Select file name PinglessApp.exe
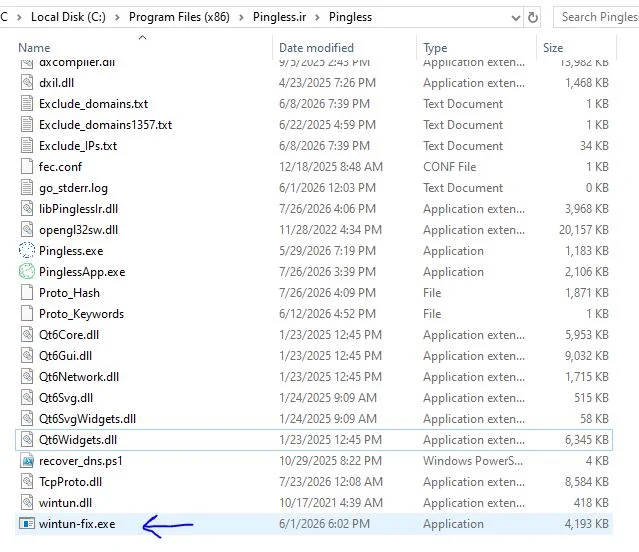This screenshot has width=639, height=552. 82,272
